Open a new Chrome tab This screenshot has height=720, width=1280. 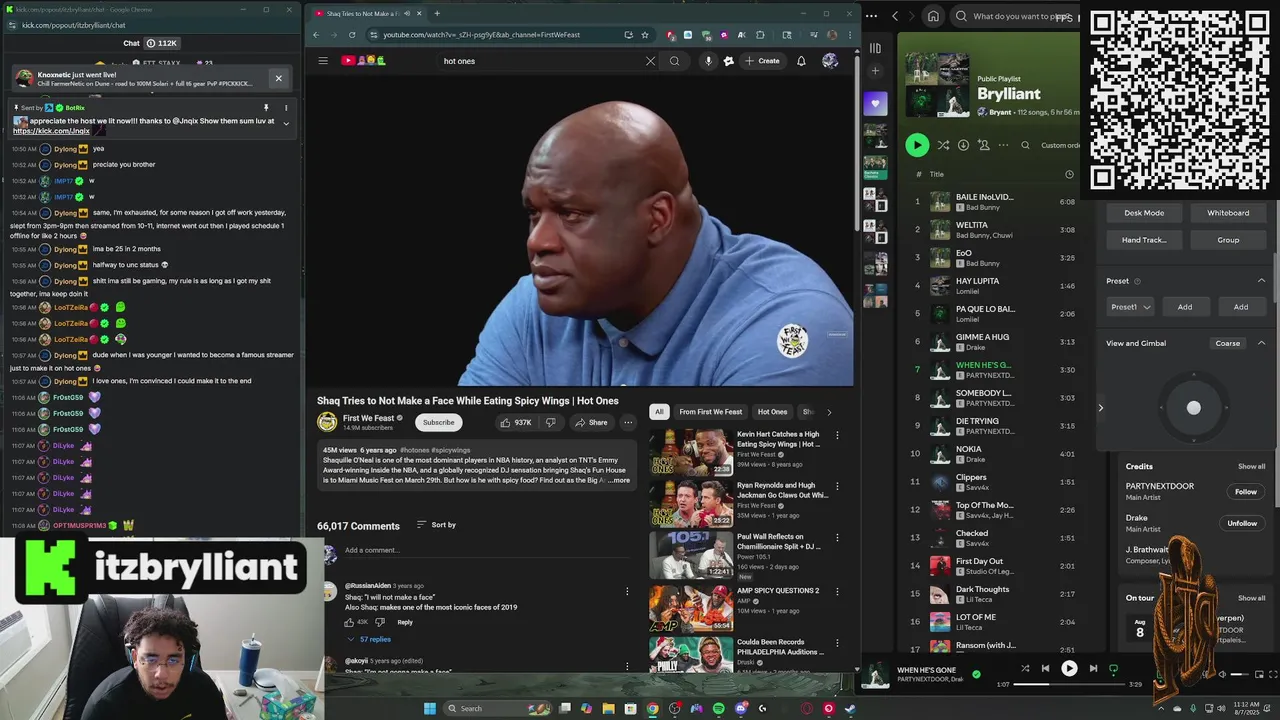[436, 13]
